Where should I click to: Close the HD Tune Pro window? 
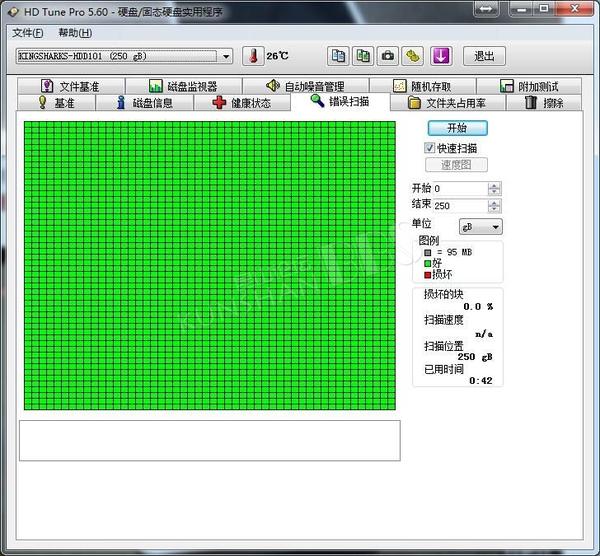(574, 8)
